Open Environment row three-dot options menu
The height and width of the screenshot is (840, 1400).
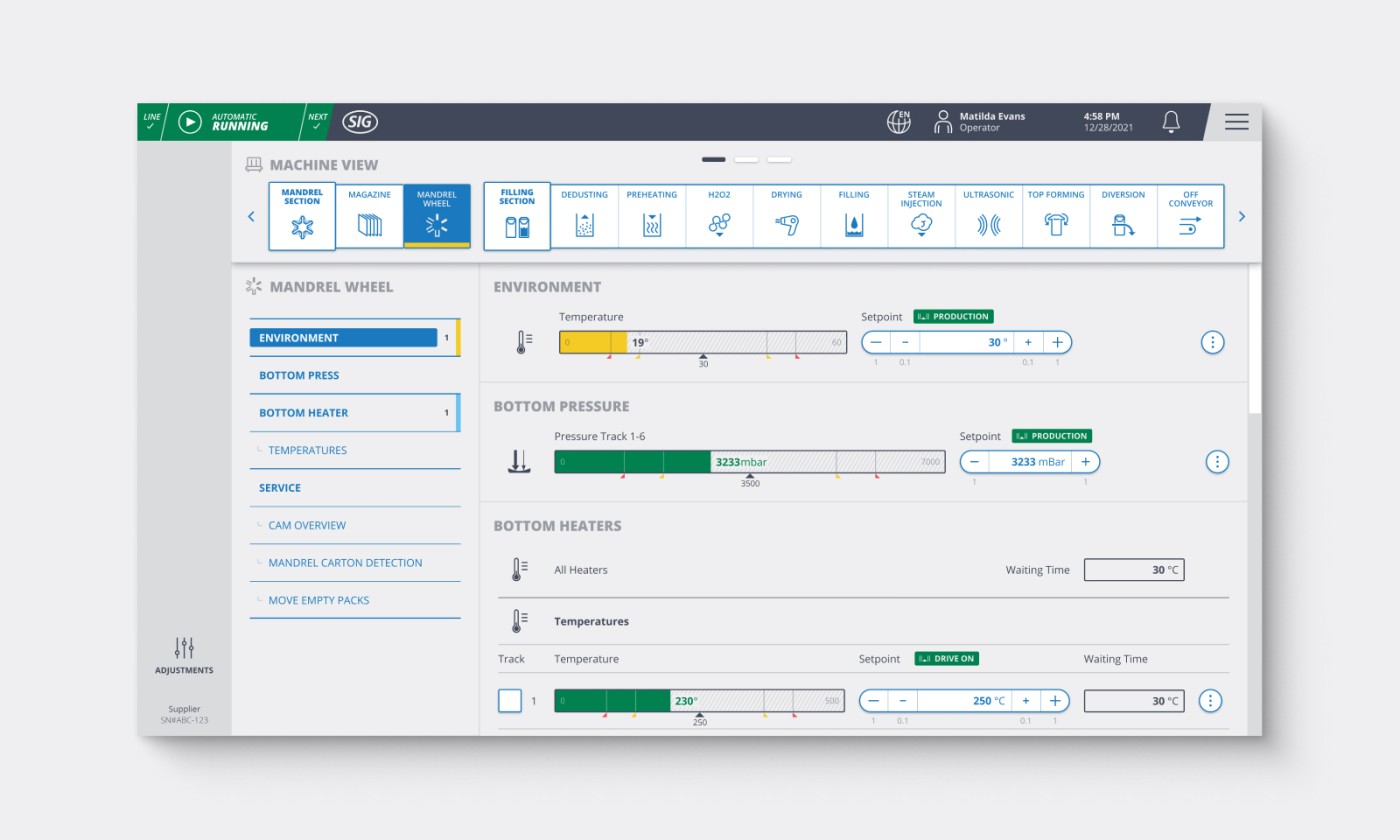1212,342
